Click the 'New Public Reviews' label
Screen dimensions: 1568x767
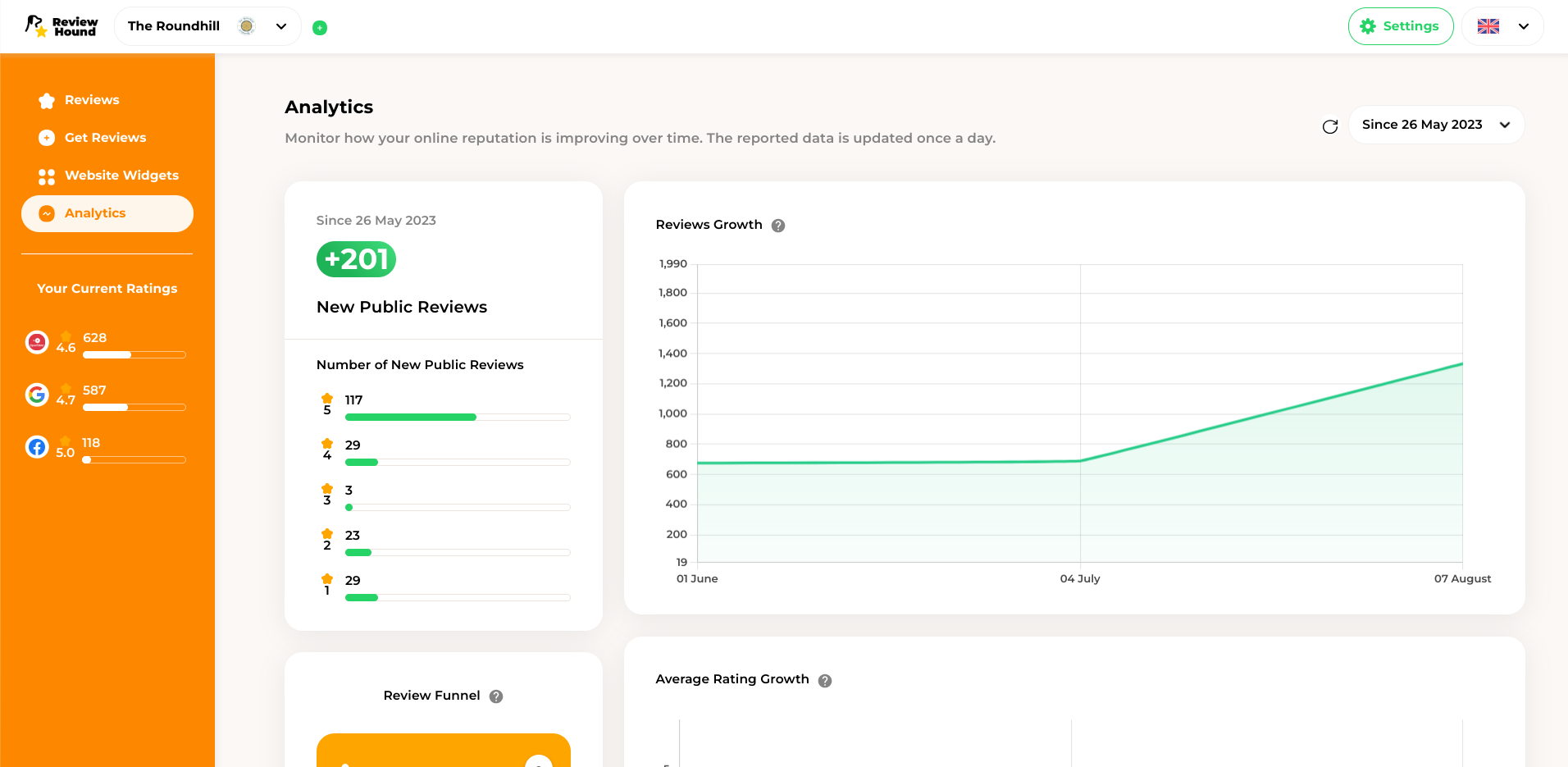coord(402,307)
